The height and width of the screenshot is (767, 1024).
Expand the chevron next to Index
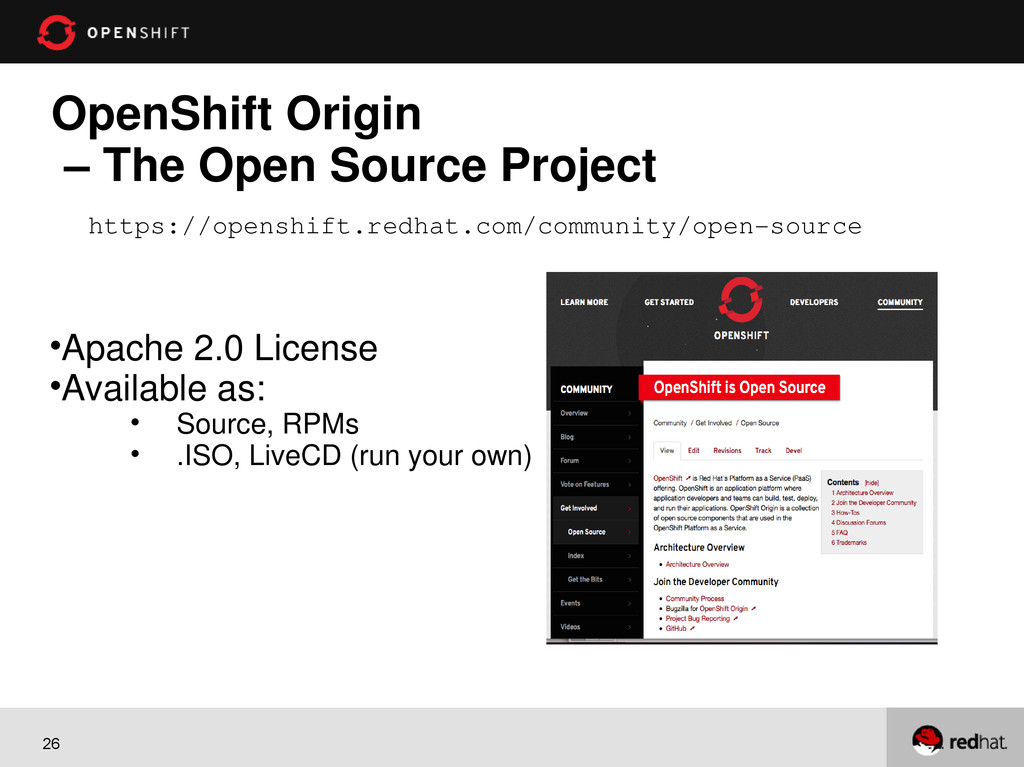coord(630,555)
